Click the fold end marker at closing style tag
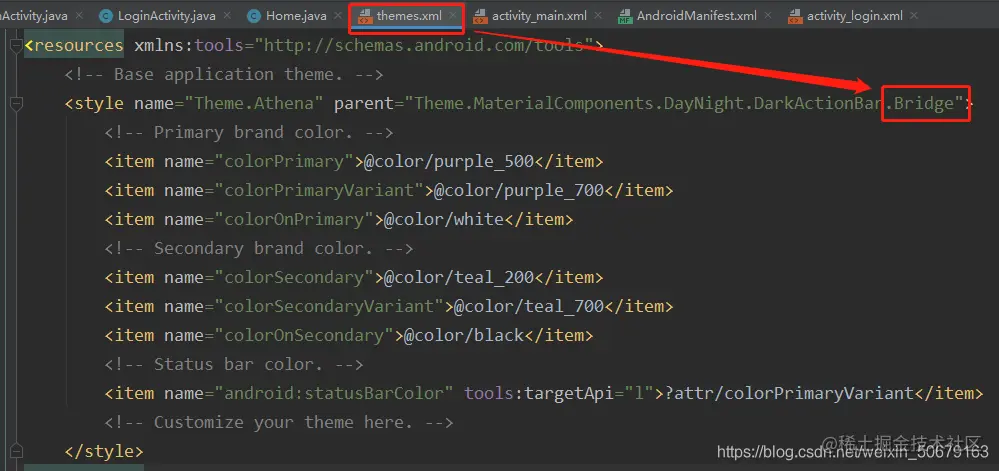The image size is (999, 471). (x=16, y=451)
